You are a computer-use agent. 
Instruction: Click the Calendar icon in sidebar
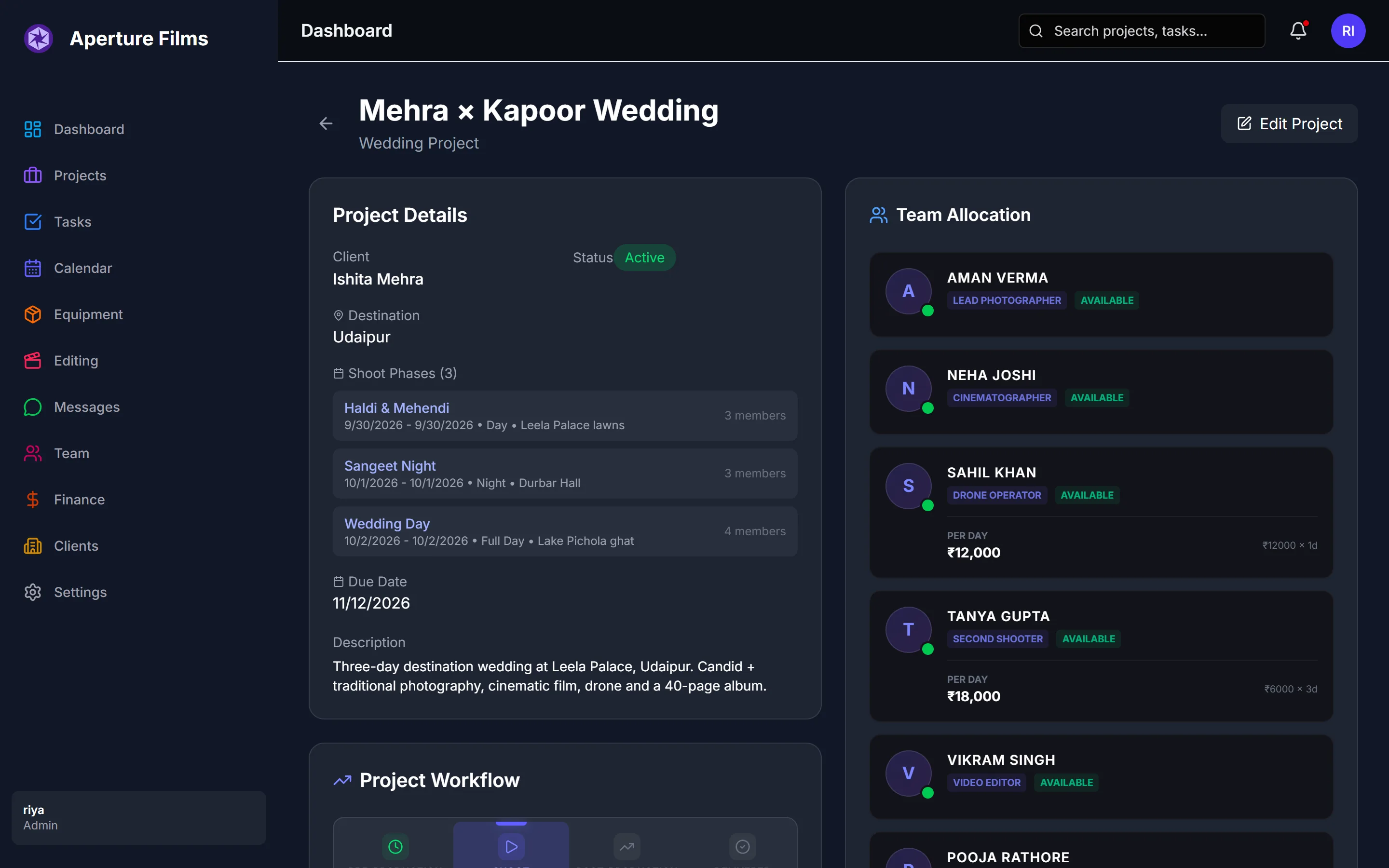point(33,268)
